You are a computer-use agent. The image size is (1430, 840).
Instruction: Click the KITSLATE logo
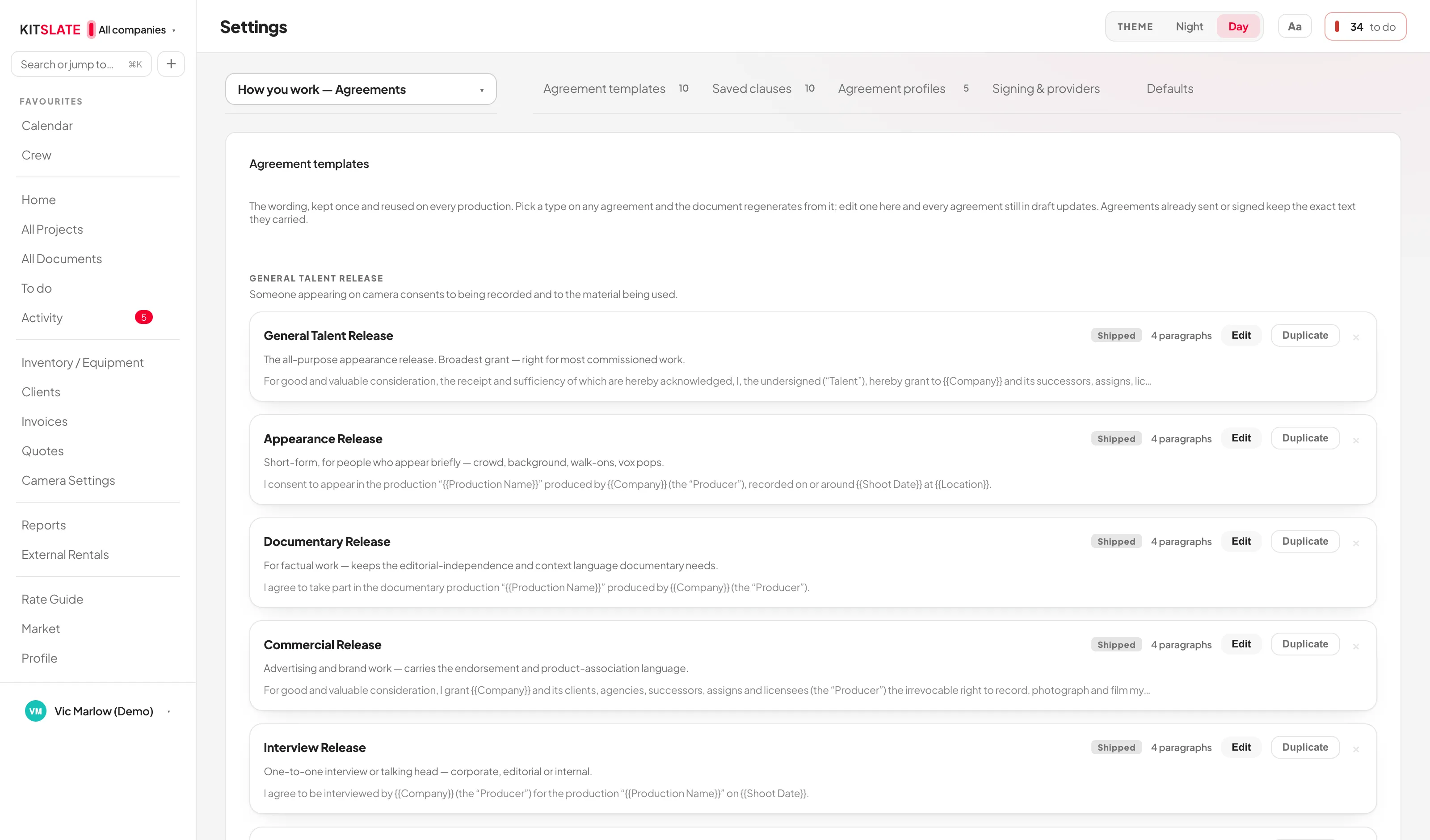(50, 29)
